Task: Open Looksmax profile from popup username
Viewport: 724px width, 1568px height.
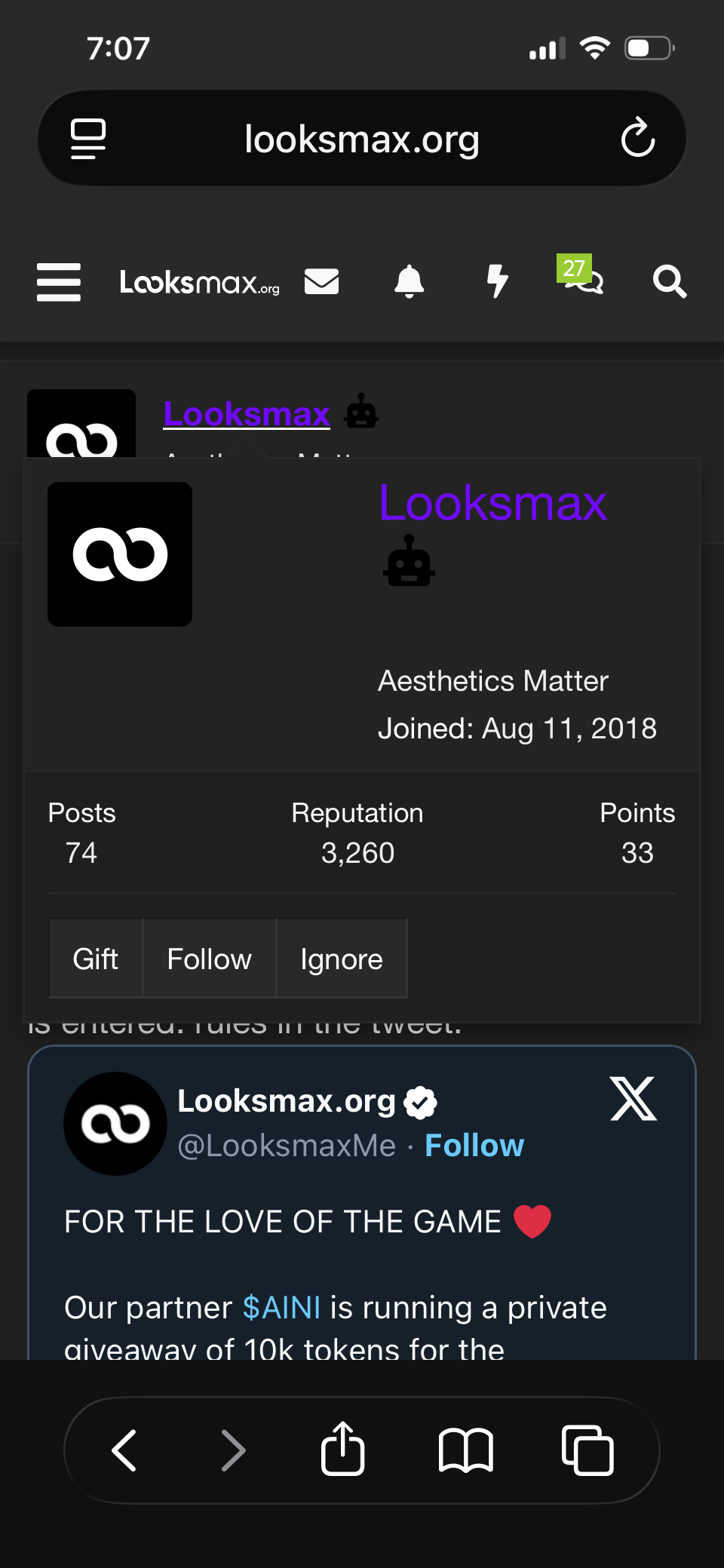Action: pyautogui.click(x=492, y=503)
